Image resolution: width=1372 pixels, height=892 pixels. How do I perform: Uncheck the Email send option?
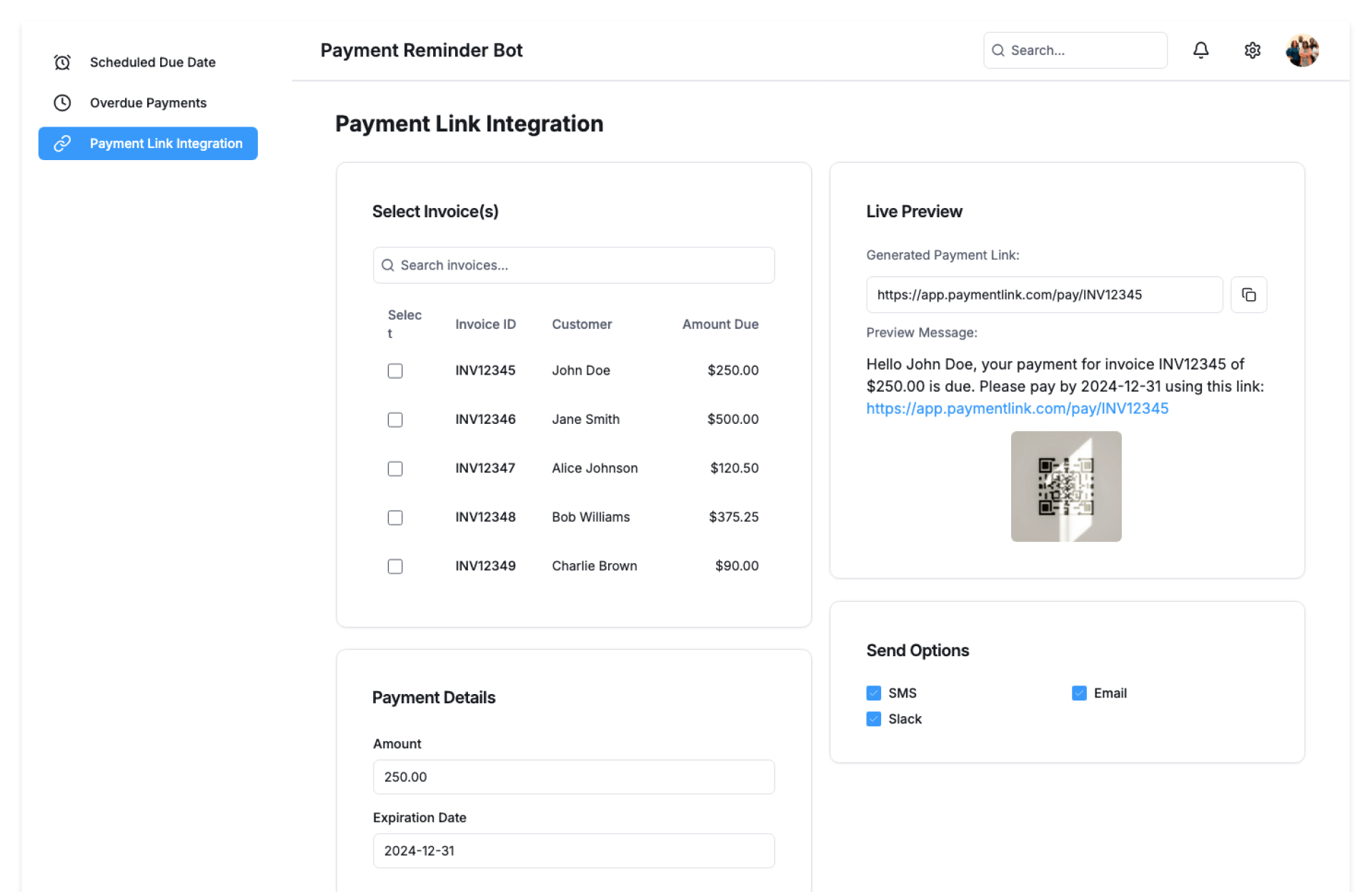coord(1079,693)
